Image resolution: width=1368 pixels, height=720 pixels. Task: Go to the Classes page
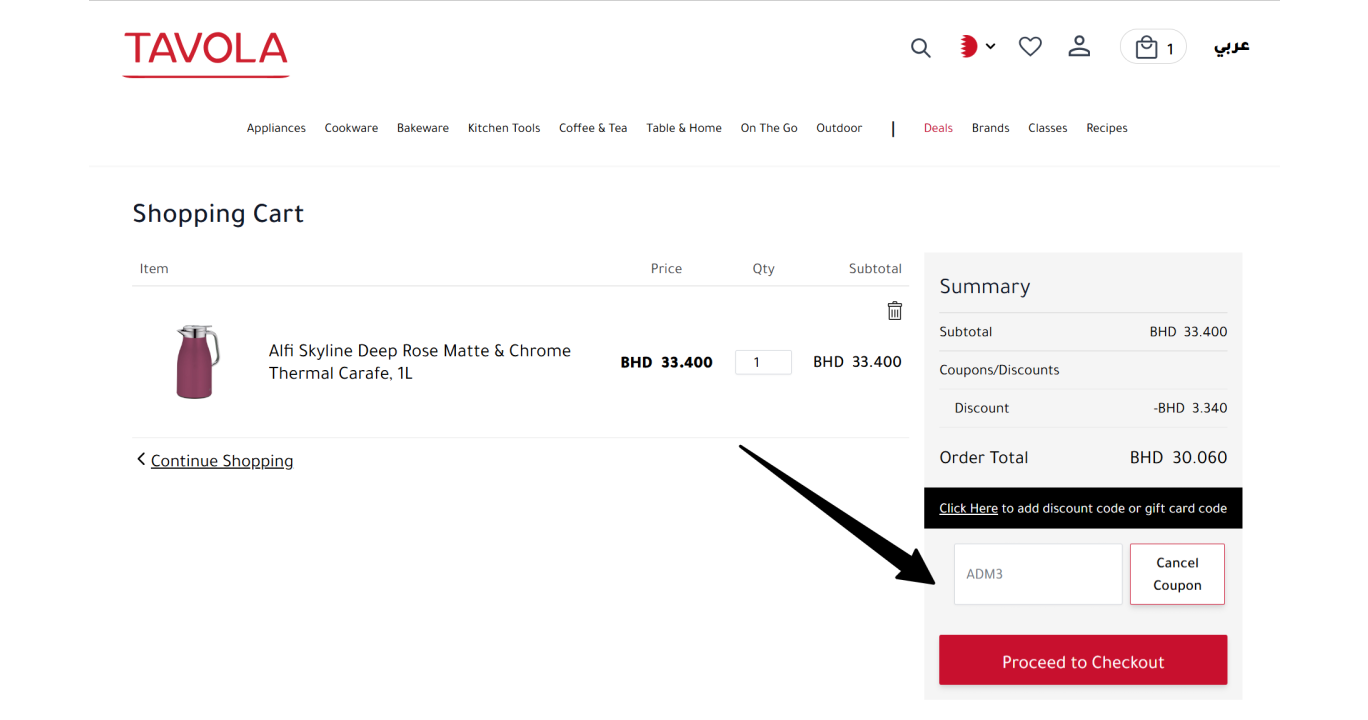pyautogui.click(x=1048, y=128)
